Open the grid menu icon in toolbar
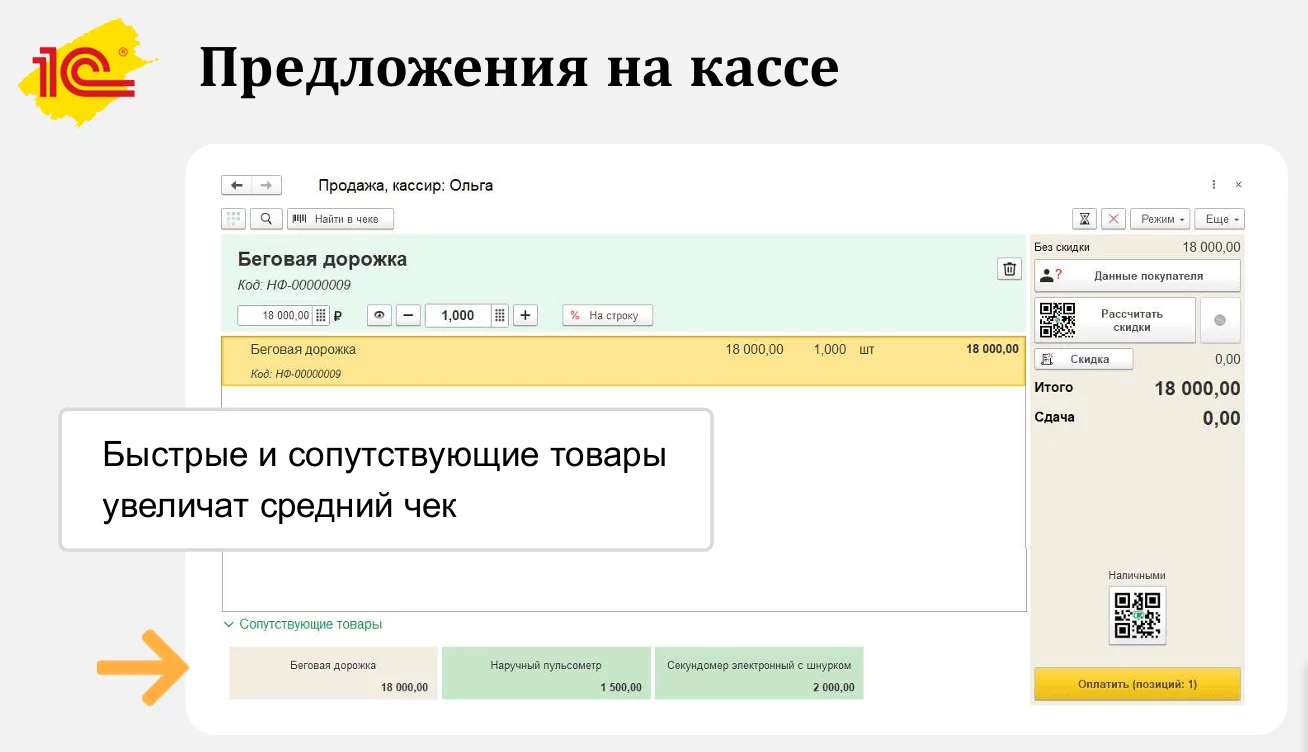The height and width of the screenshot is (752, 1308). pos(234,219)
